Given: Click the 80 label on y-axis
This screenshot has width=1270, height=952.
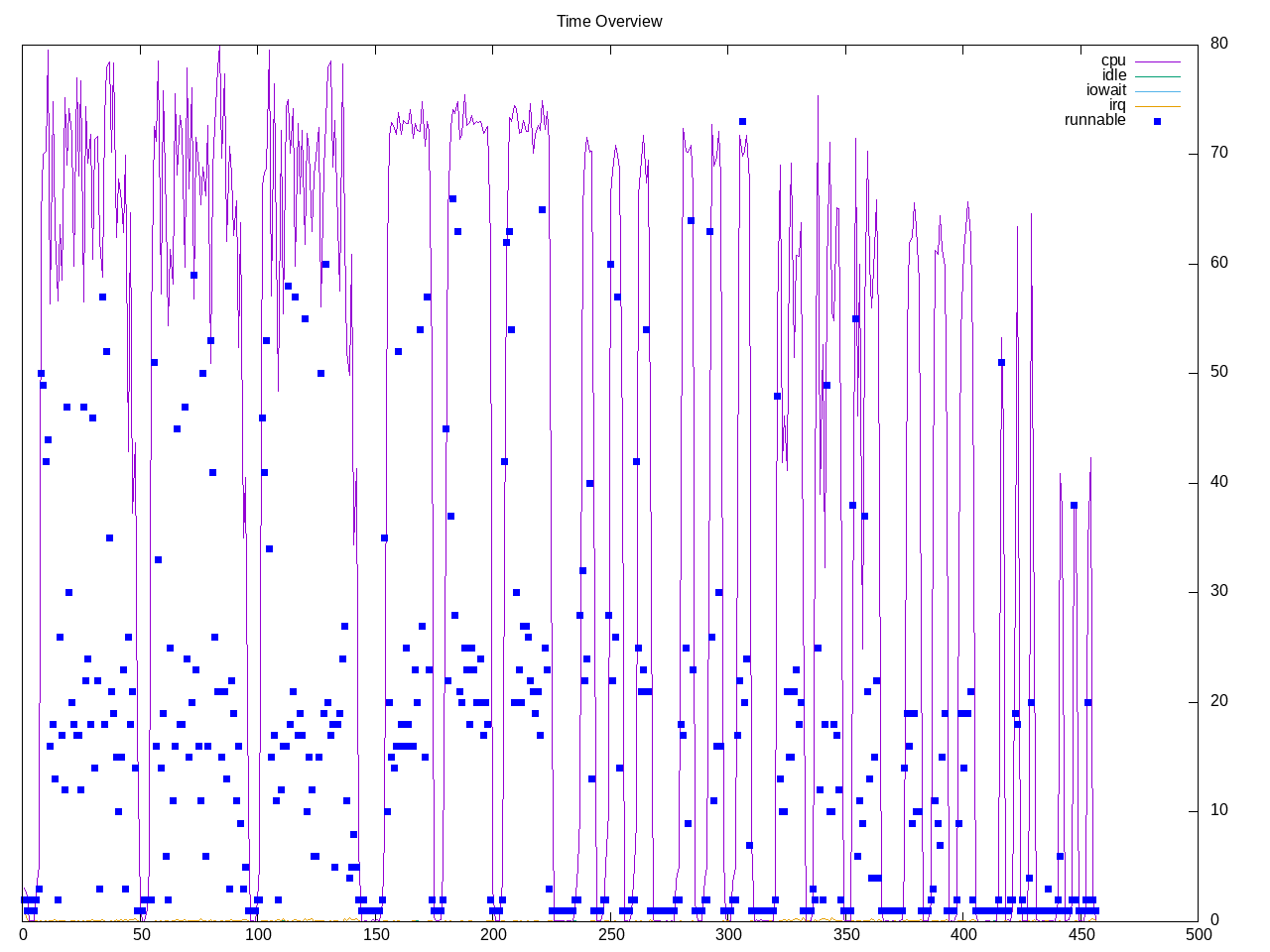Looking at the screenshot, I should click(1218, 44).
